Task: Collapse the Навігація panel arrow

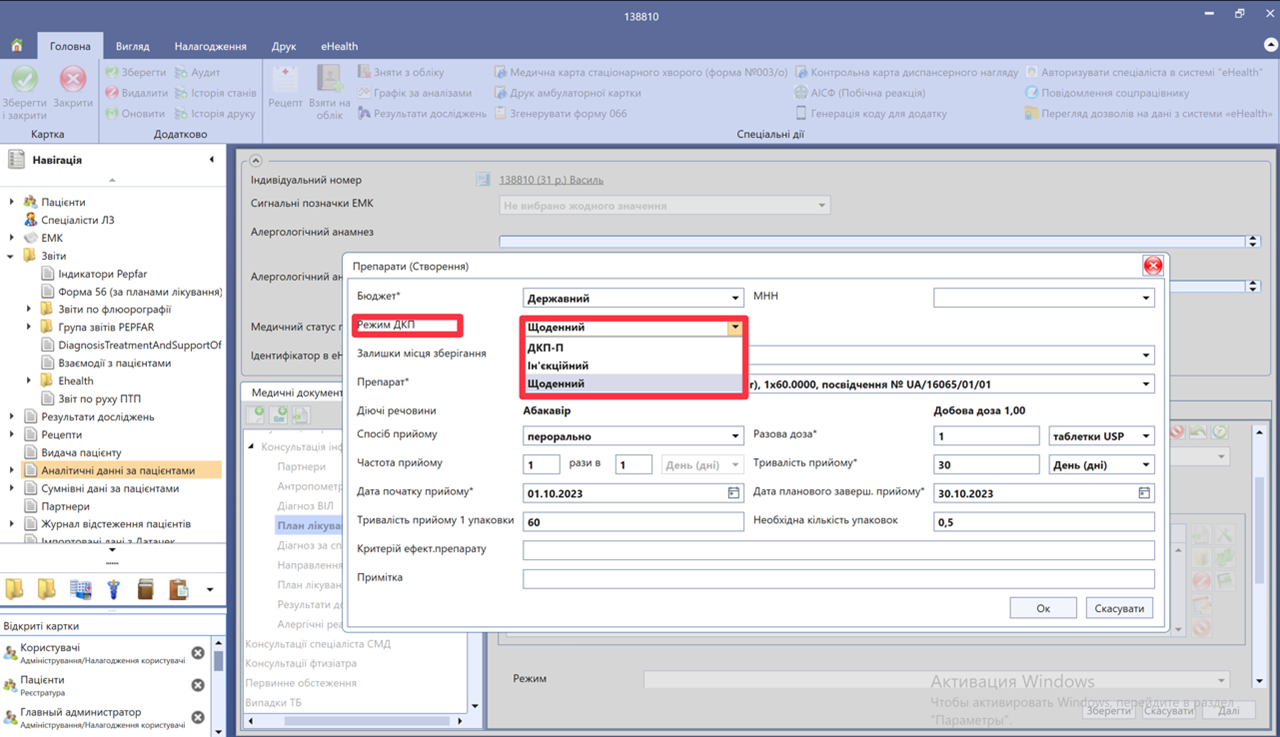Action: 211,160
